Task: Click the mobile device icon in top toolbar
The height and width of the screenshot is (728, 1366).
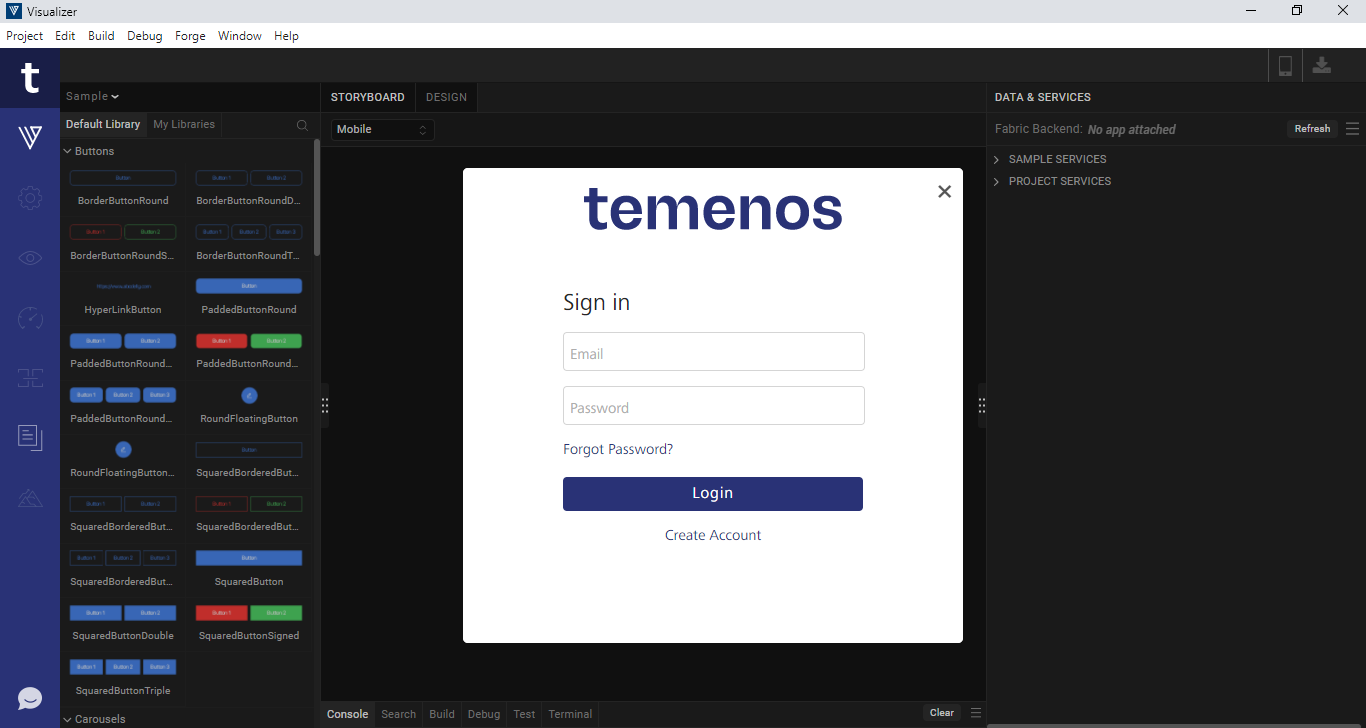Action: 1285,66
